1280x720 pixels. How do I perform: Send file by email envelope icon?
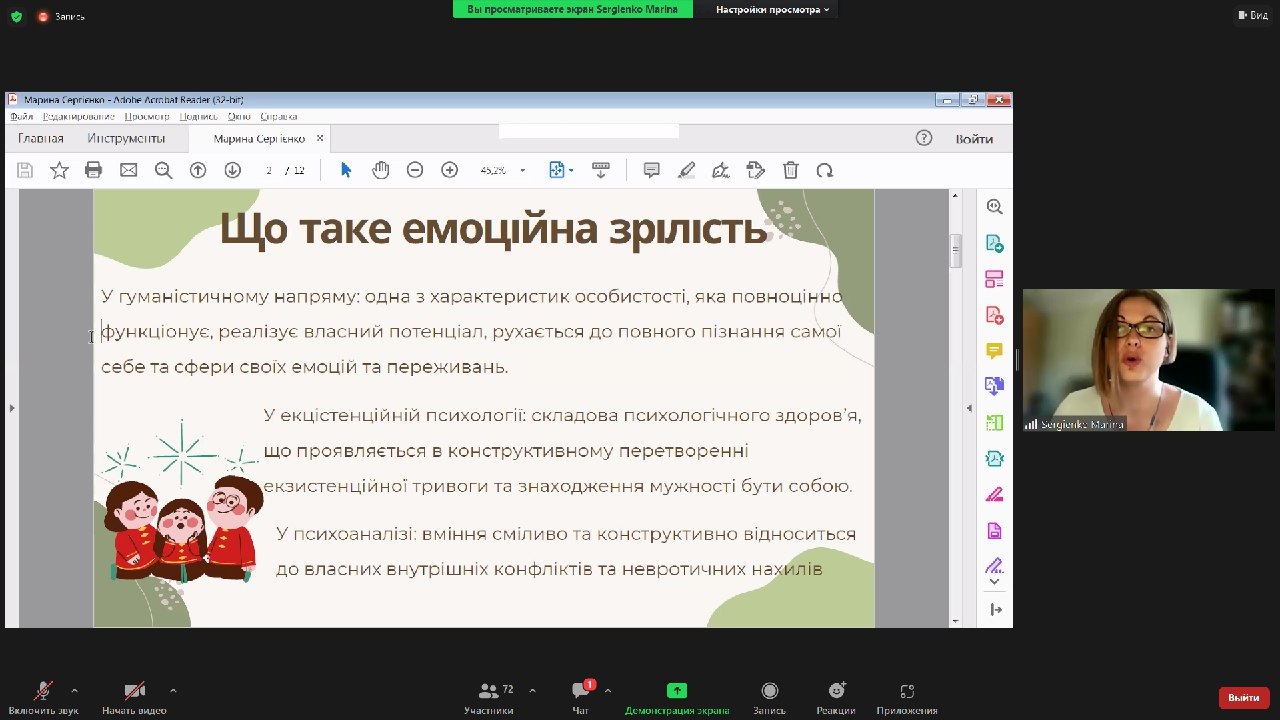pos(128,170)
